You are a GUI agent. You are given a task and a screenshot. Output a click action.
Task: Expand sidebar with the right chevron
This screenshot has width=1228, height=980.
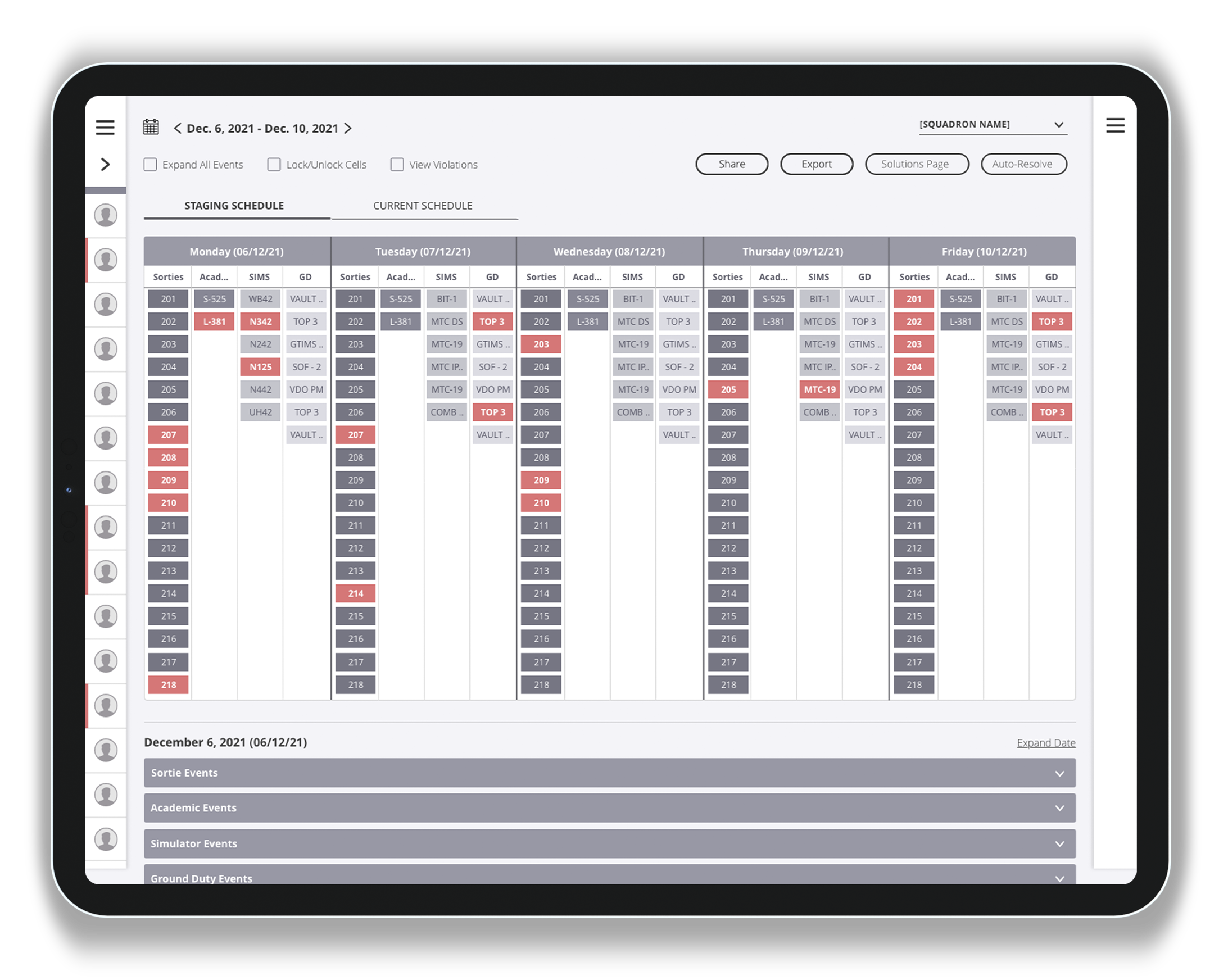pos(105,165)
